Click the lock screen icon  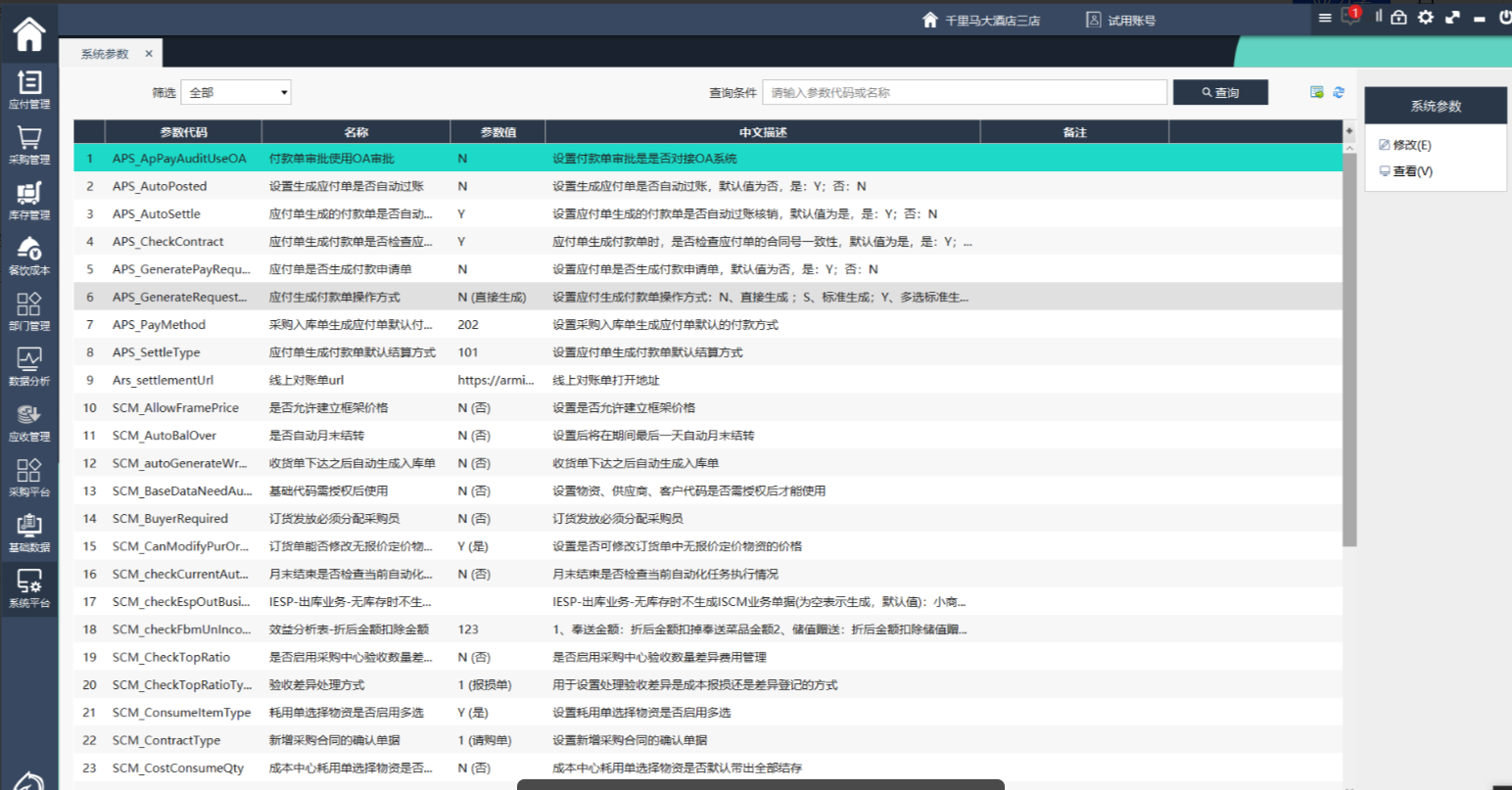[1398, 18]
